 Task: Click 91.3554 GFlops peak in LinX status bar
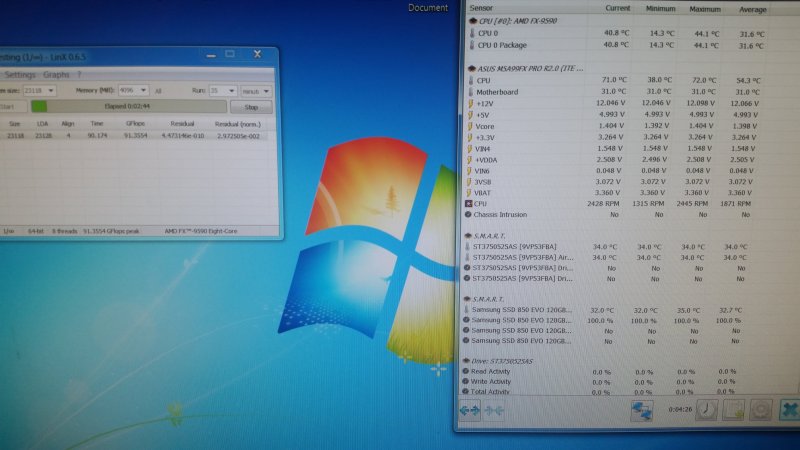point(111,231)
